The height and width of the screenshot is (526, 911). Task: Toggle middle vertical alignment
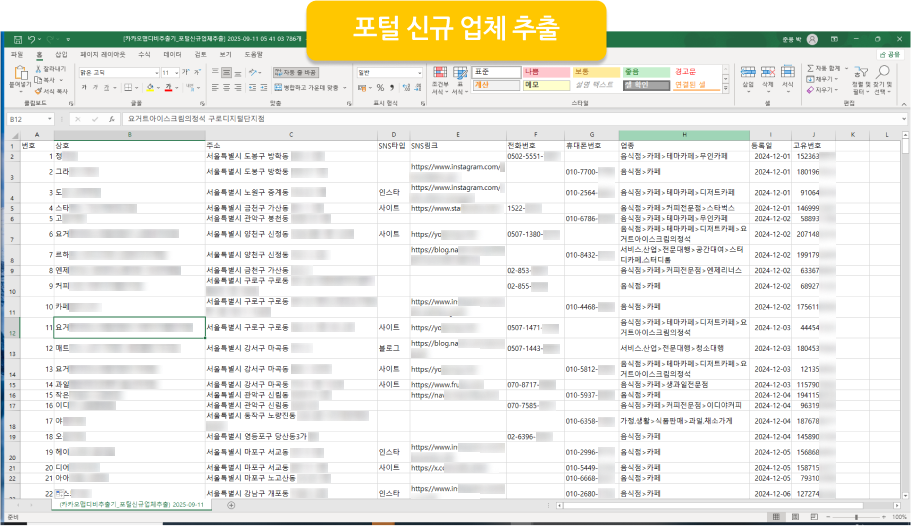[x=229, y=73]
